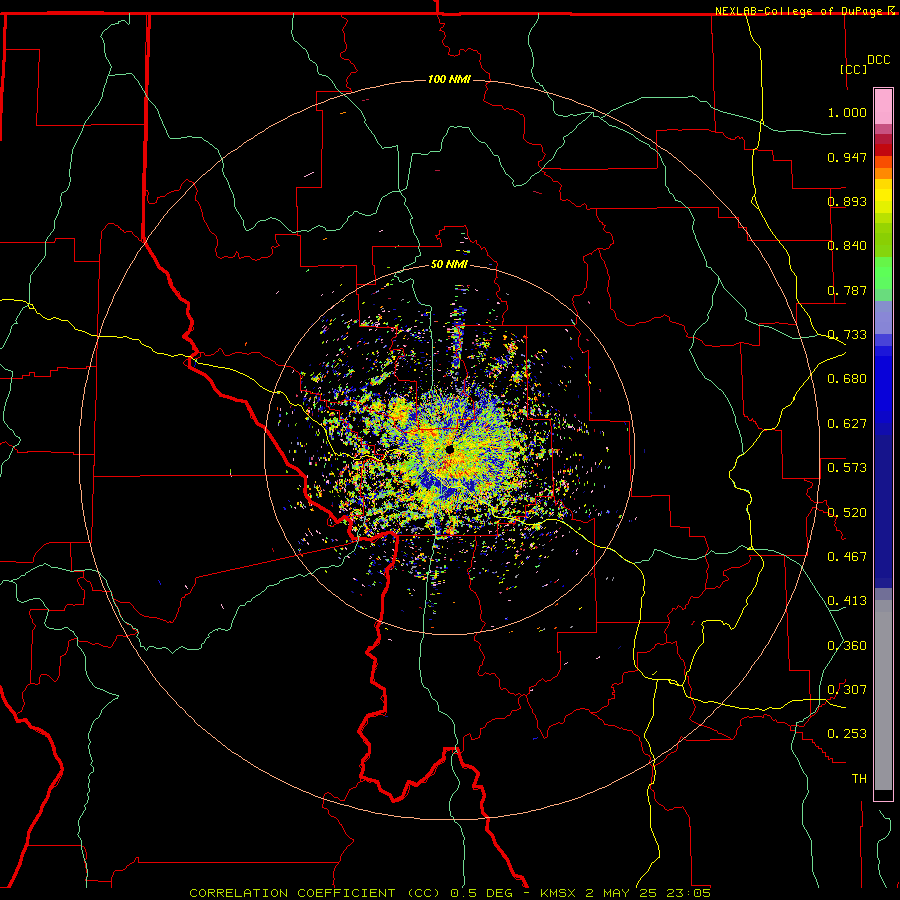Click the 0.787 scale value

click(847, 290)
